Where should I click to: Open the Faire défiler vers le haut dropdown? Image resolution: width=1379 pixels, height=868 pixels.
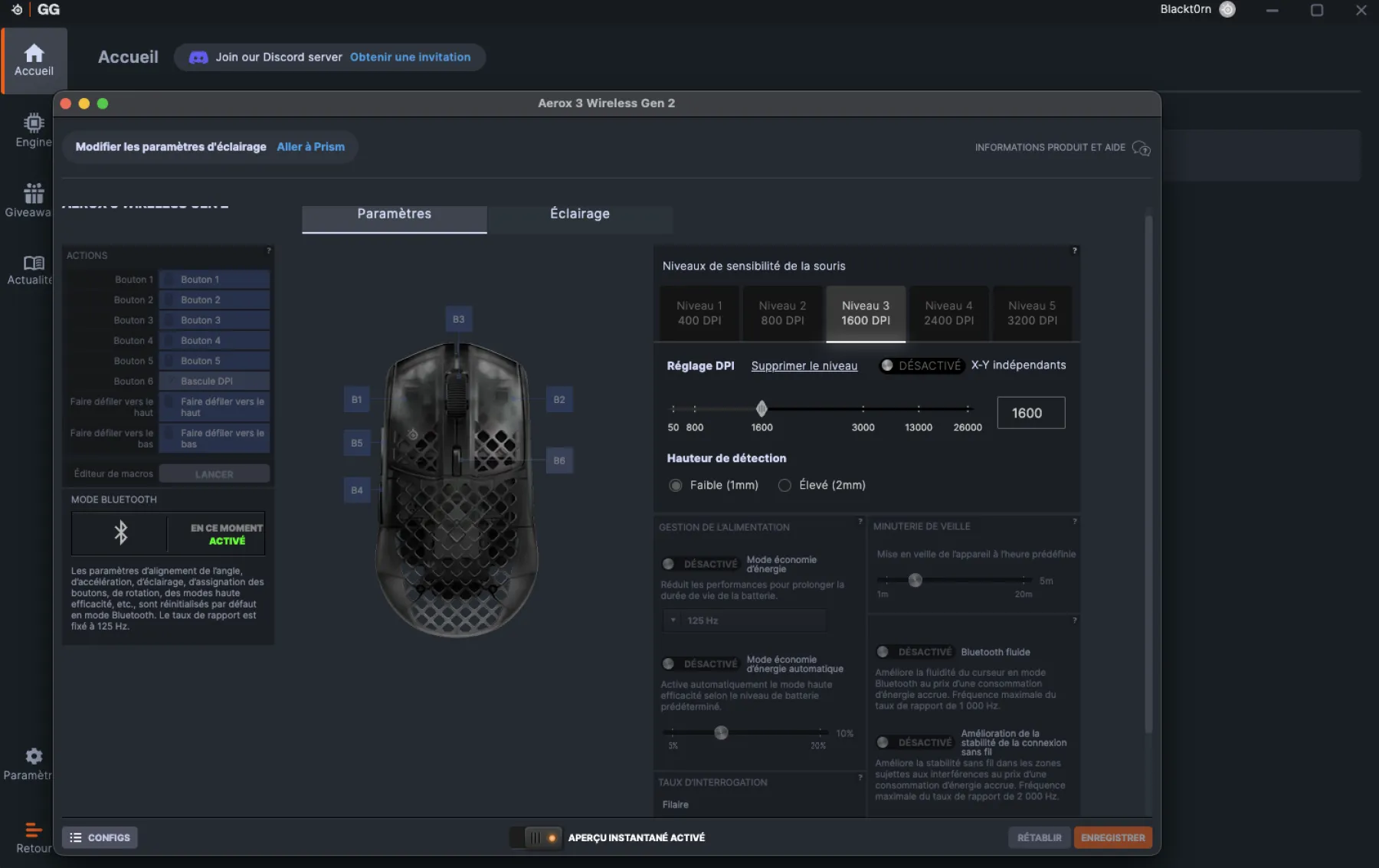click(214, 407)
